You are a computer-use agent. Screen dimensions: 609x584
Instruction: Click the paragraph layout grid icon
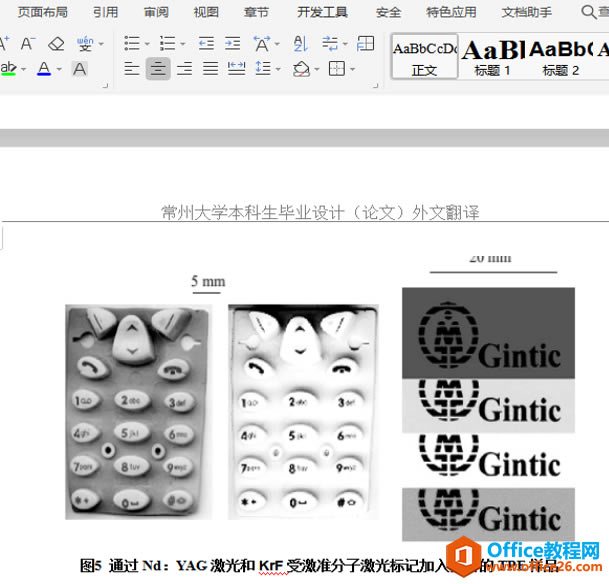point(365,43)
